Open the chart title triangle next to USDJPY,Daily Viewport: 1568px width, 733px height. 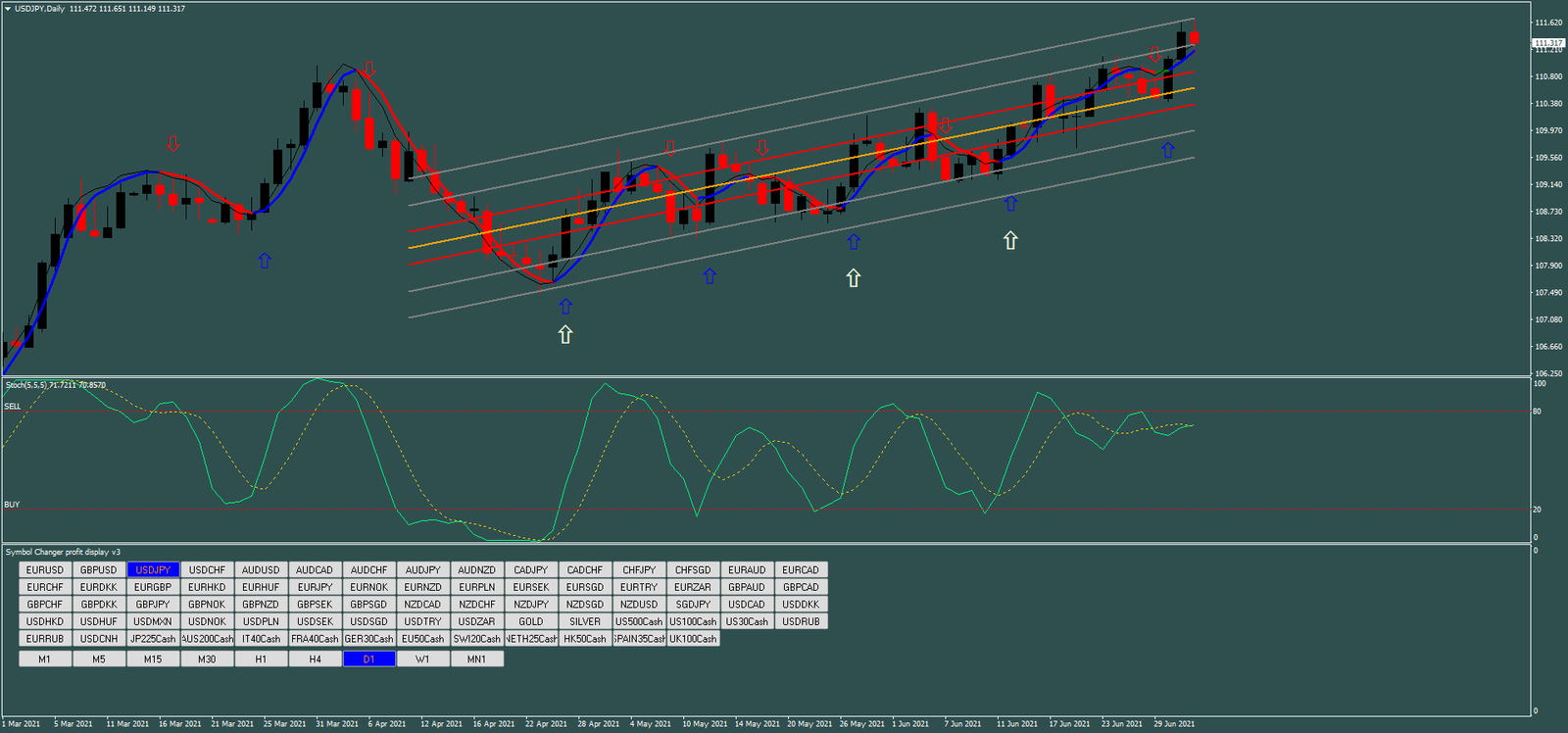click(8, 9)
